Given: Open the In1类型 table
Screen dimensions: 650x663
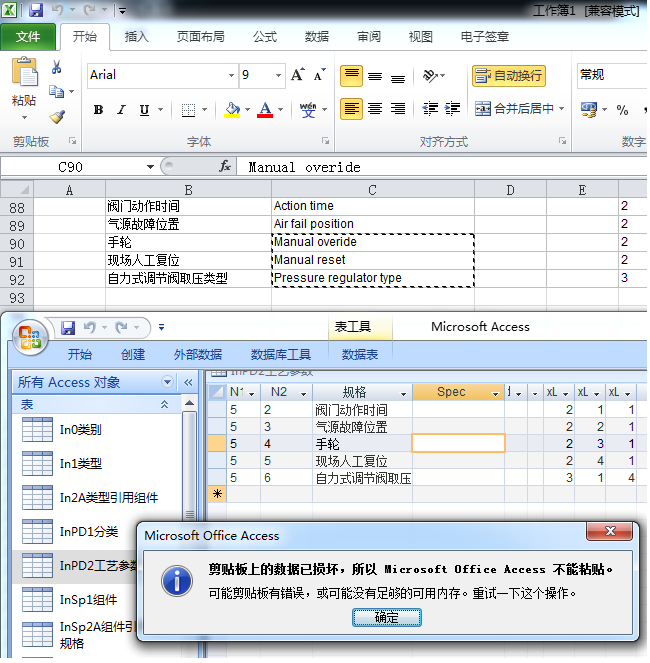Looking at the screenshot, I should pyautogui.click(x=80, y=464).
